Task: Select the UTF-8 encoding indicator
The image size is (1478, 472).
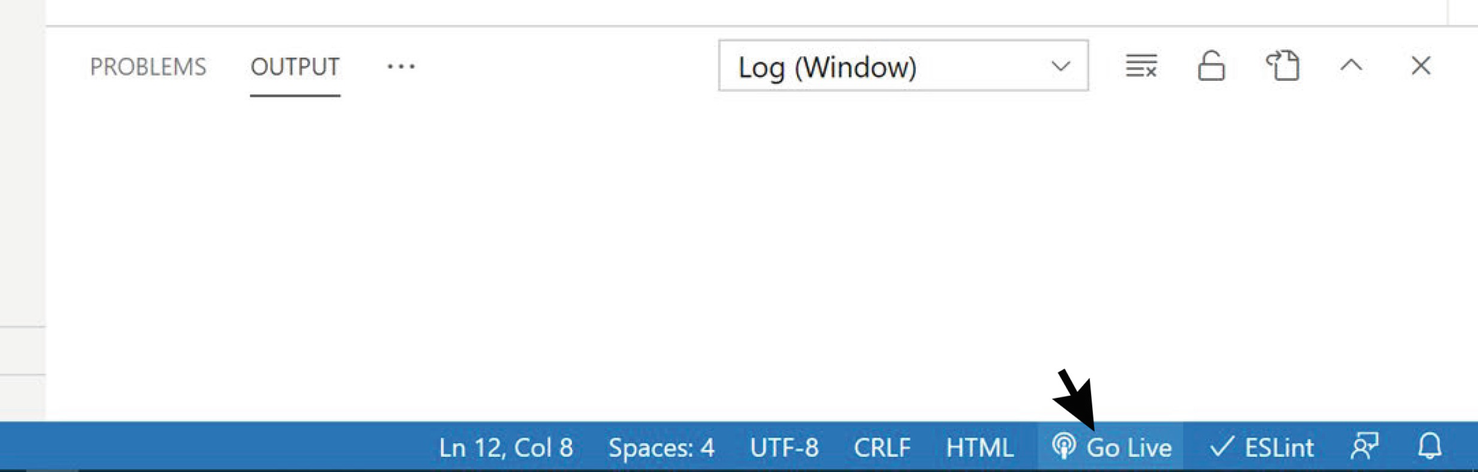Action: [784, 447]
